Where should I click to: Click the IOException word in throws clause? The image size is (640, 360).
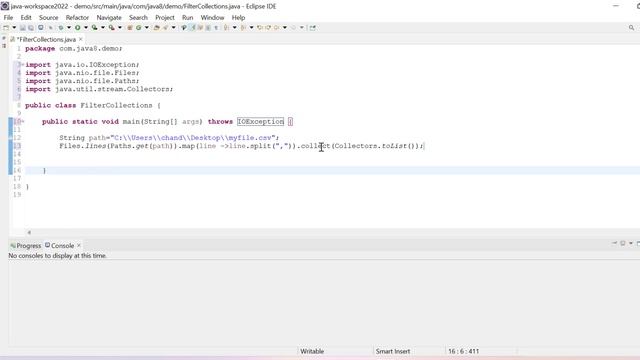(260, 122)
